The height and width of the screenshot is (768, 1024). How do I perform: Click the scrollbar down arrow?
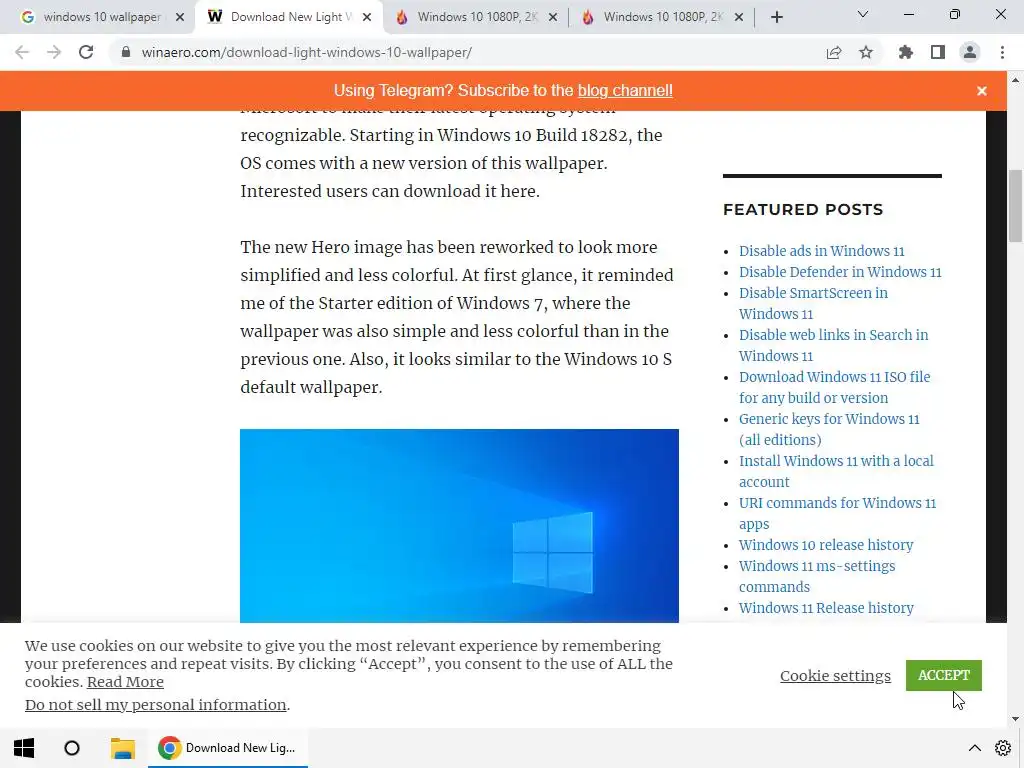1015,719
